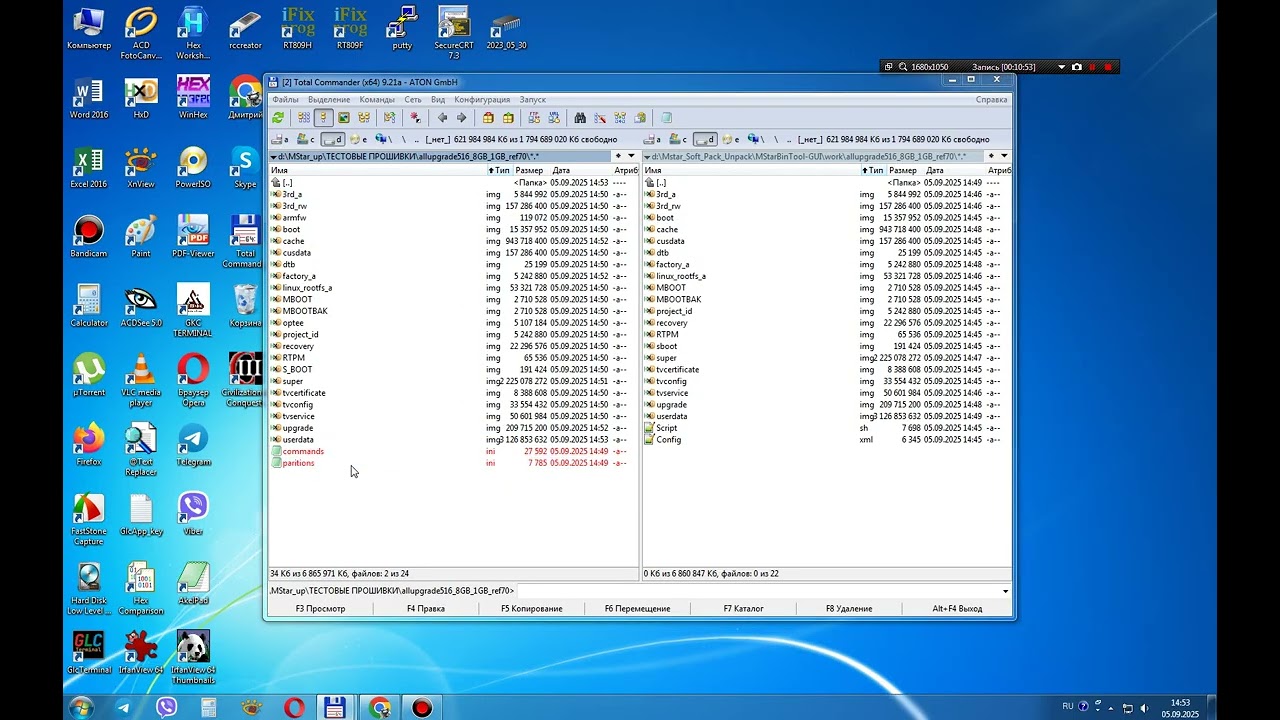Open Выделение menu
This screenshot has width=1280, height=720.
[329, 100]
